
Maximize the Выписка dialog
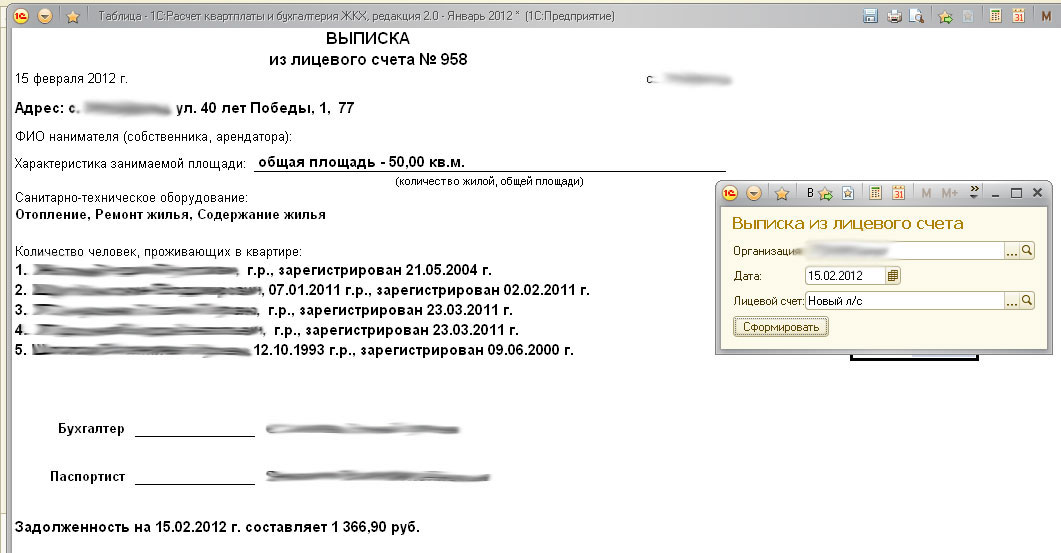pyautogui.click(x=1016, y=194)
